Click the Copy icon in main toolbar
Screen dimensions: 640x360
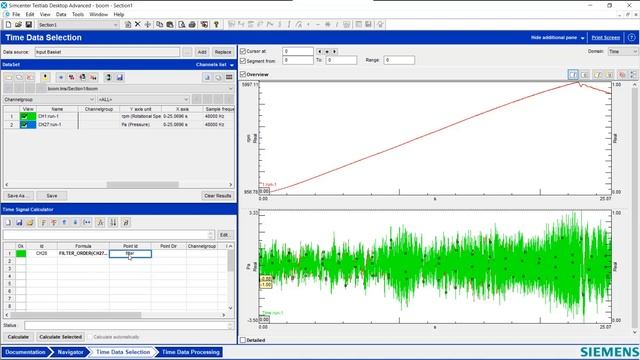160,24
